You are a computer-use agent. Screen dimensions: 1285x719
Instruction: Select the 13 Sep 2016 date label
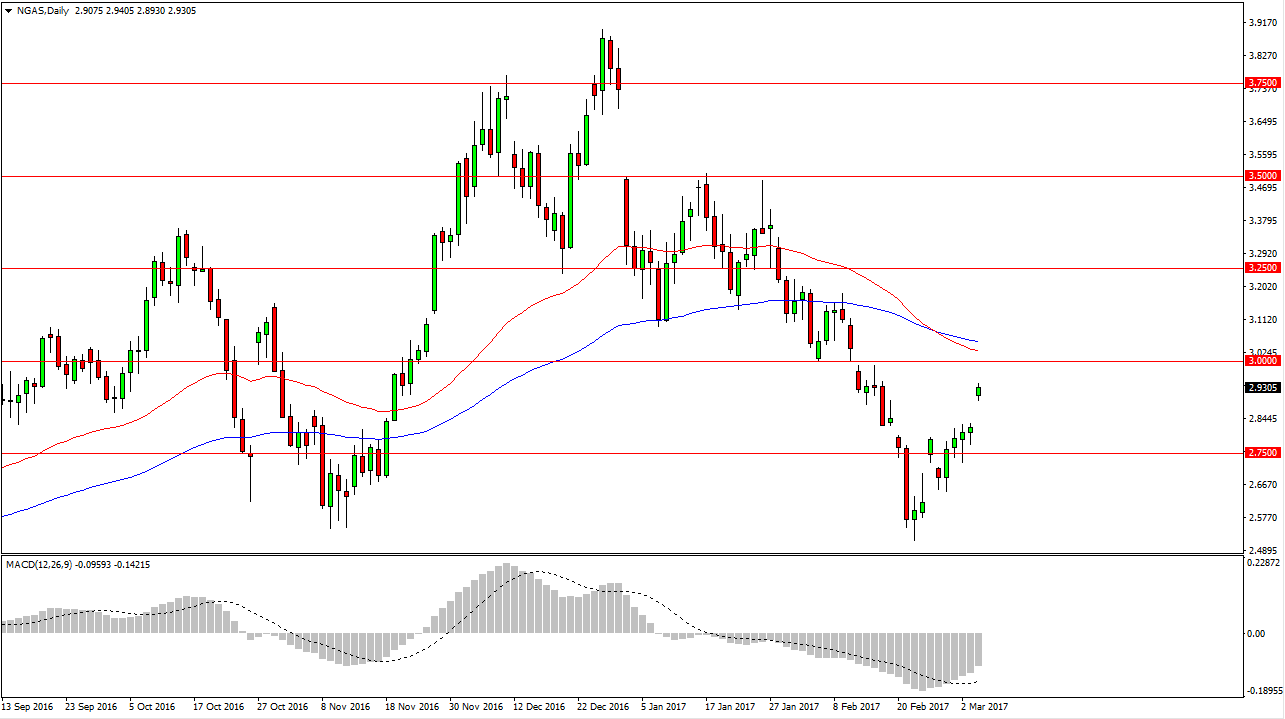(29, 707)
